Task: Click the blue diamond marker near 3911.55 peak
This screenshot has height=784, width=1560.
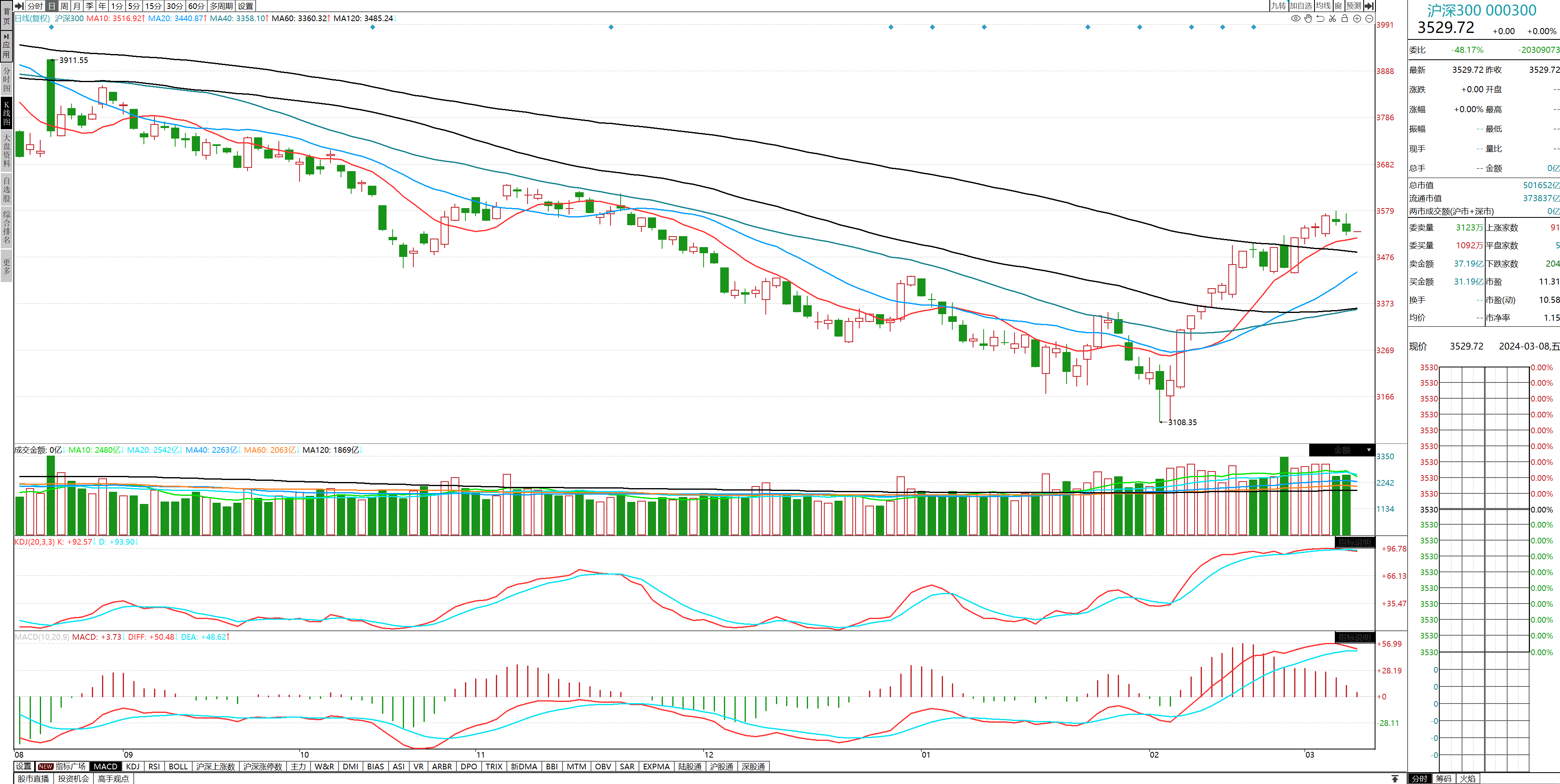Action: (51, 27)
